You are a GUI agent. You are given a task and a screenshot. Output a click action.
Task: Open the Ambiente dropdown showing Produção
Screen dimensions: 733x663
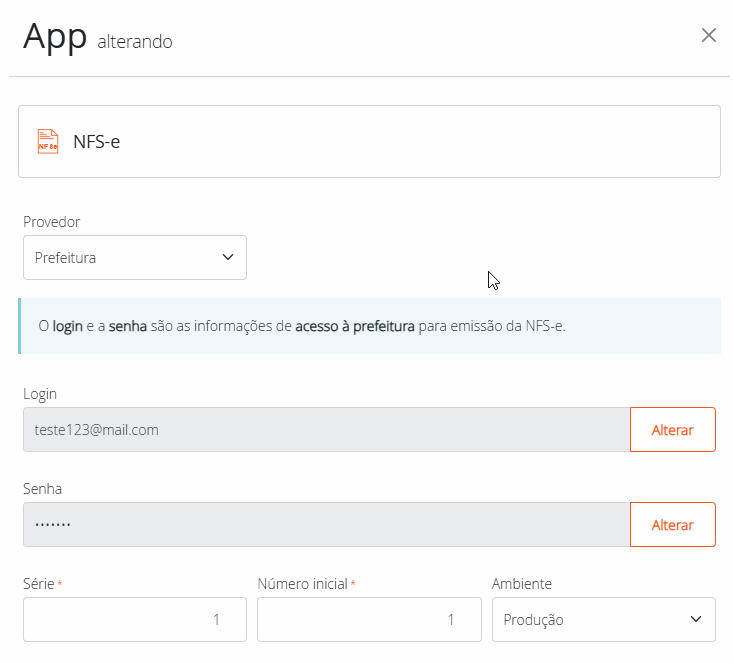click(604, 620)
